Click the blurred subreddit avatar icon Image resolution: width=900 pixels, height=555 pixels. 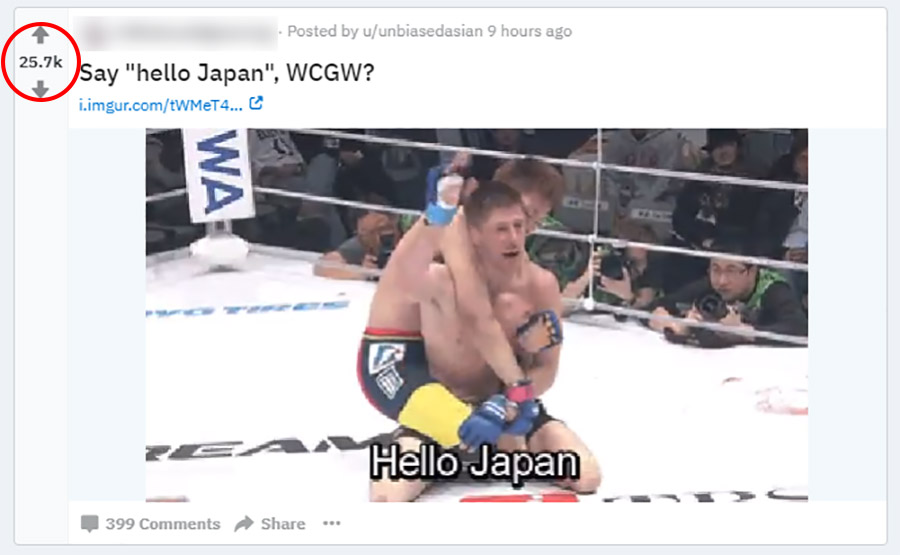94,33
